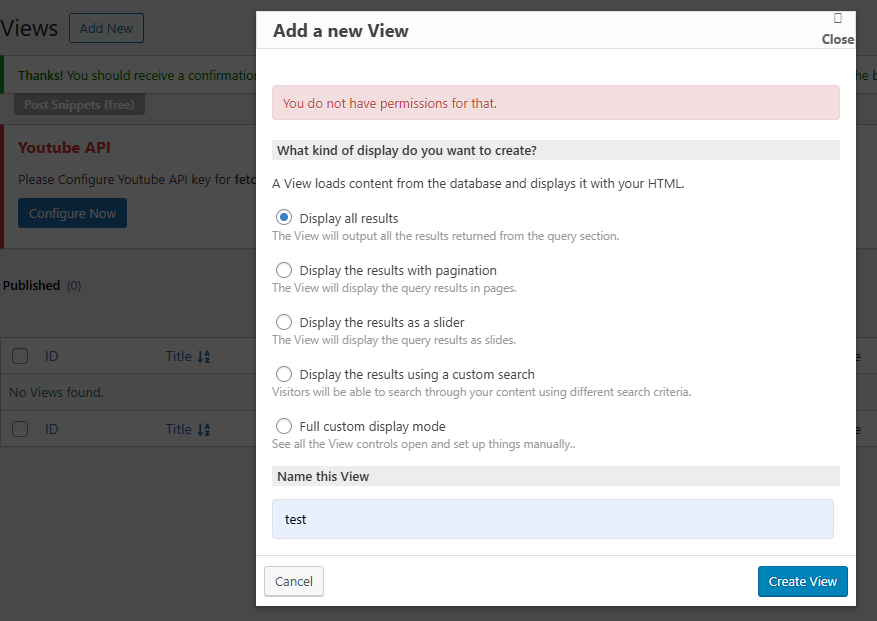Screen dimensions: 877x621
Task: Choose Display the results with pagination
Action: coord(284,270)
